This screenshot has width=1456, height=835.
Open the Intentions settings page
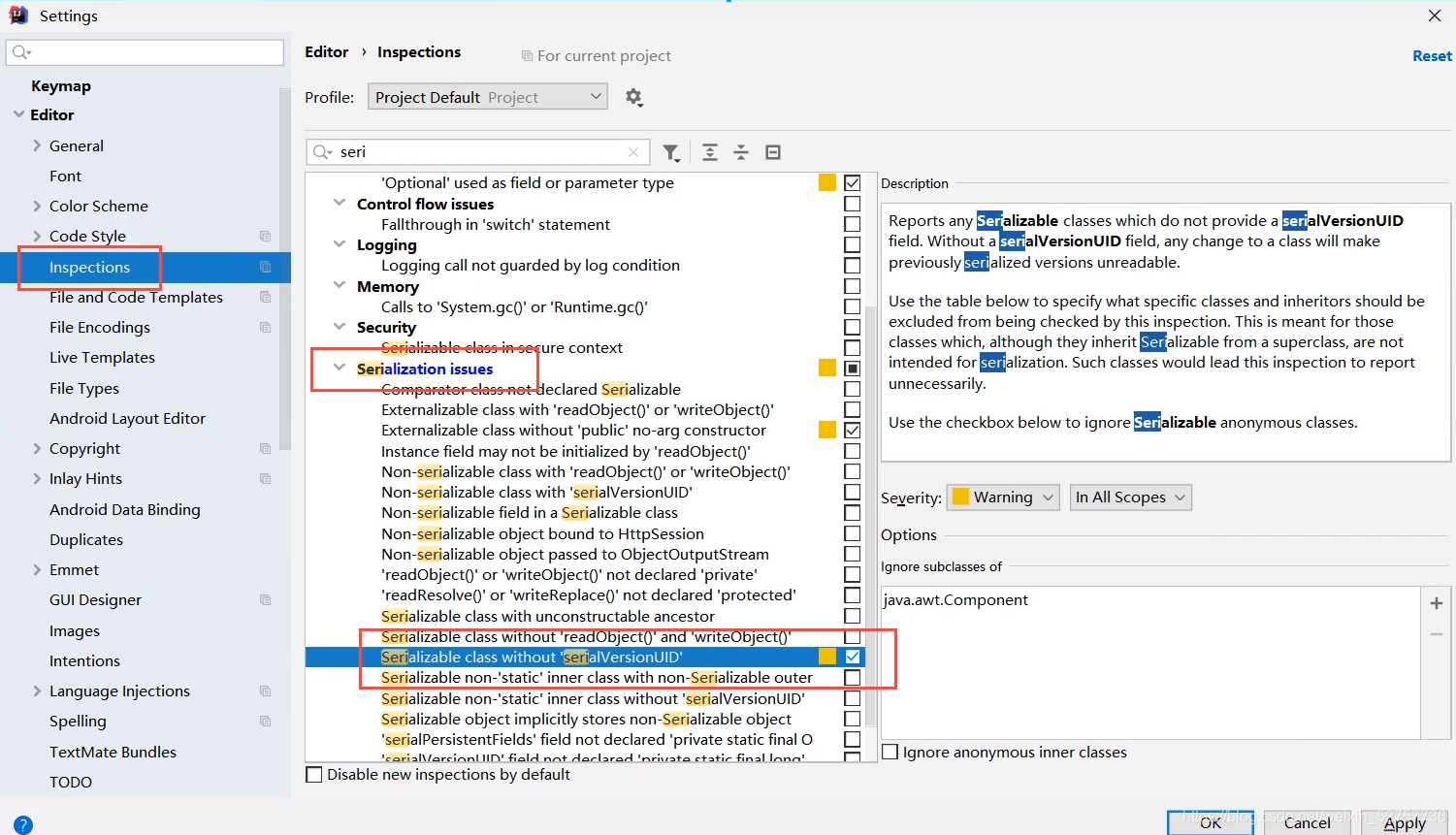84,660
